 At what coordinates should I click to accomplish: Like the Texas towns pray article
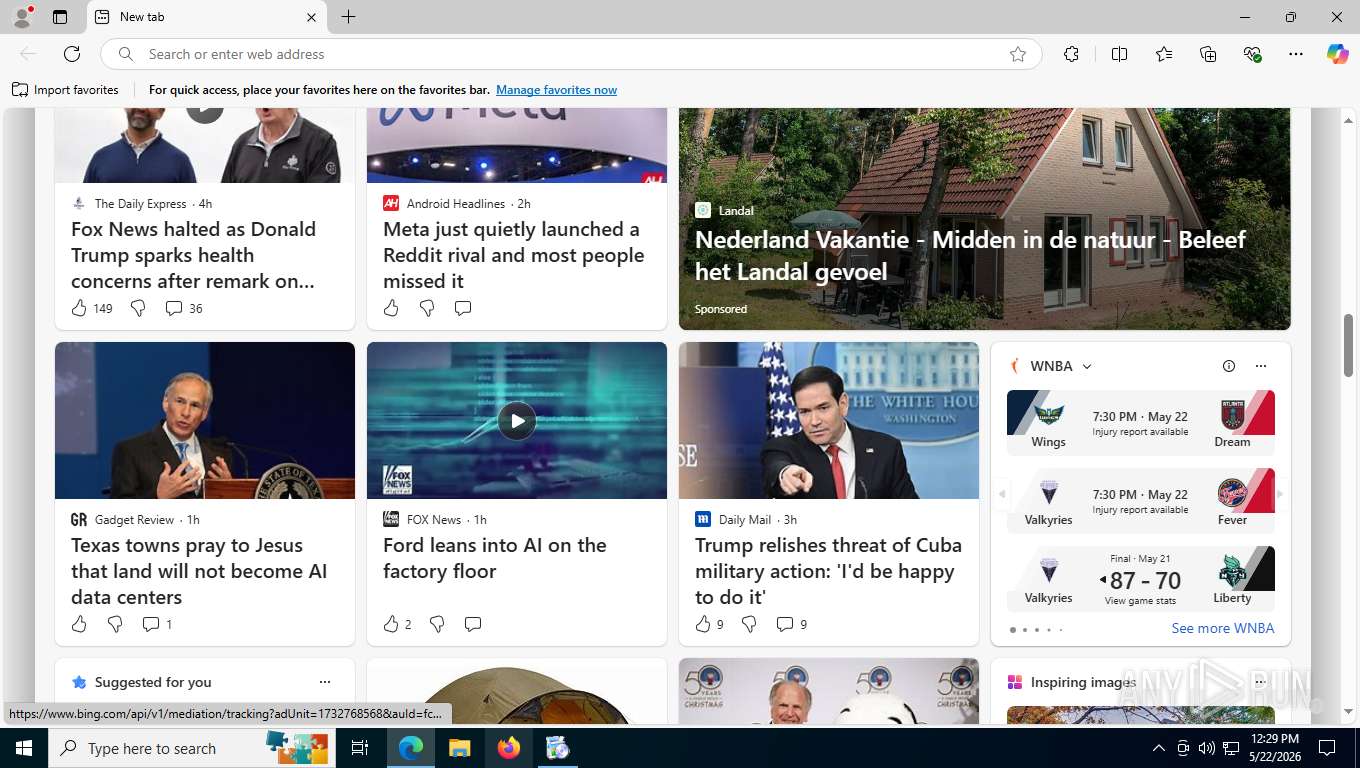pos(79,624)
